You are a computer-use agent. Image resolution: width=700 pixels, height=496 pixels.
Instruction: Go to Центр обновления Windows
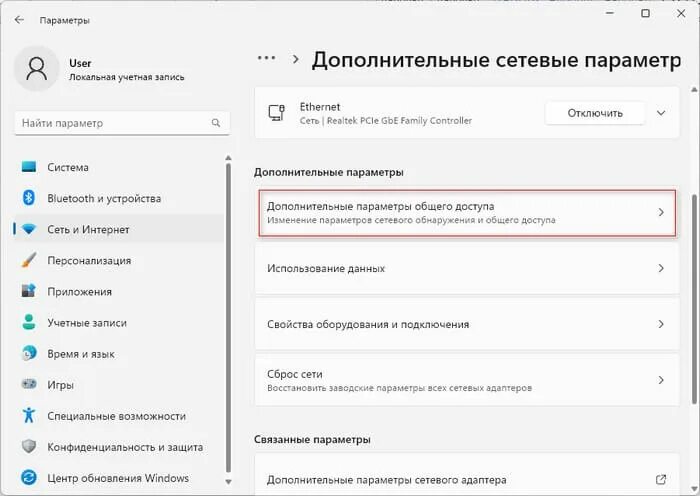coord(119,478)
